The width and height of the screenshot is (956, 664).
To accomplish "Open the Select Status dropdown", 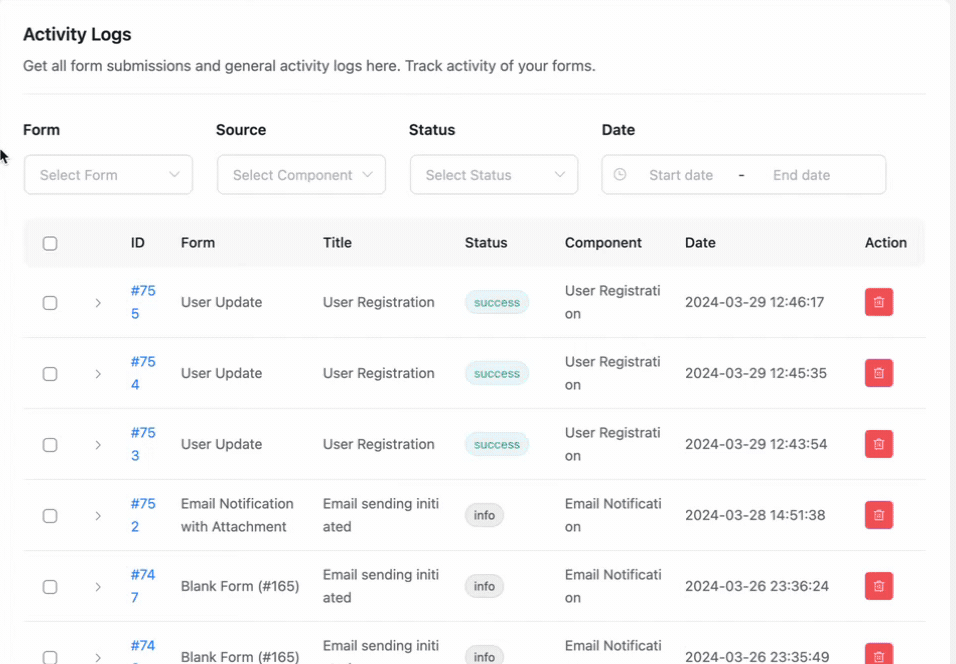I will (494, 175).
